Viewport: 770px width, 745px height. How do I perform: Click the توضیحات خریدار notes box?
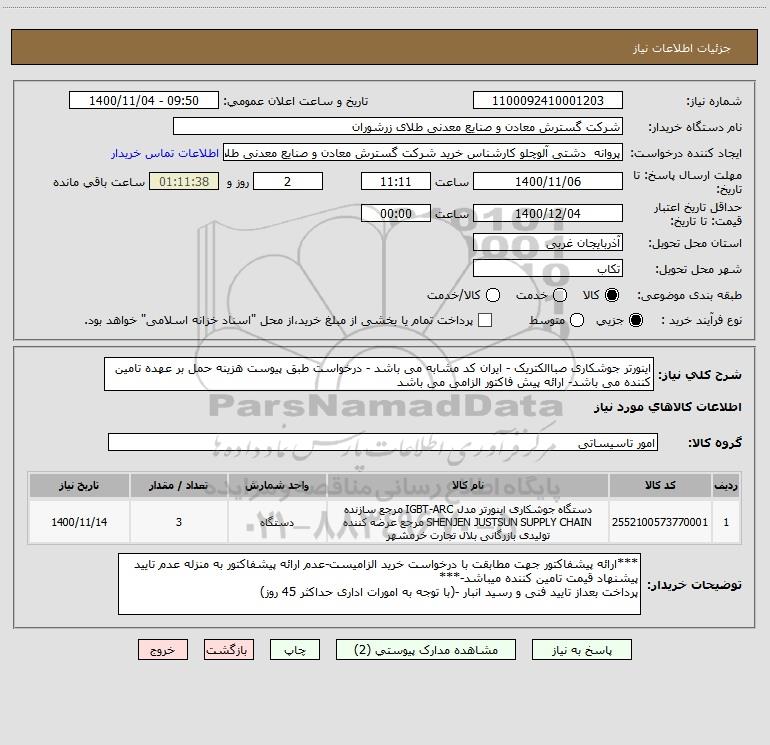tap(380, 584)
